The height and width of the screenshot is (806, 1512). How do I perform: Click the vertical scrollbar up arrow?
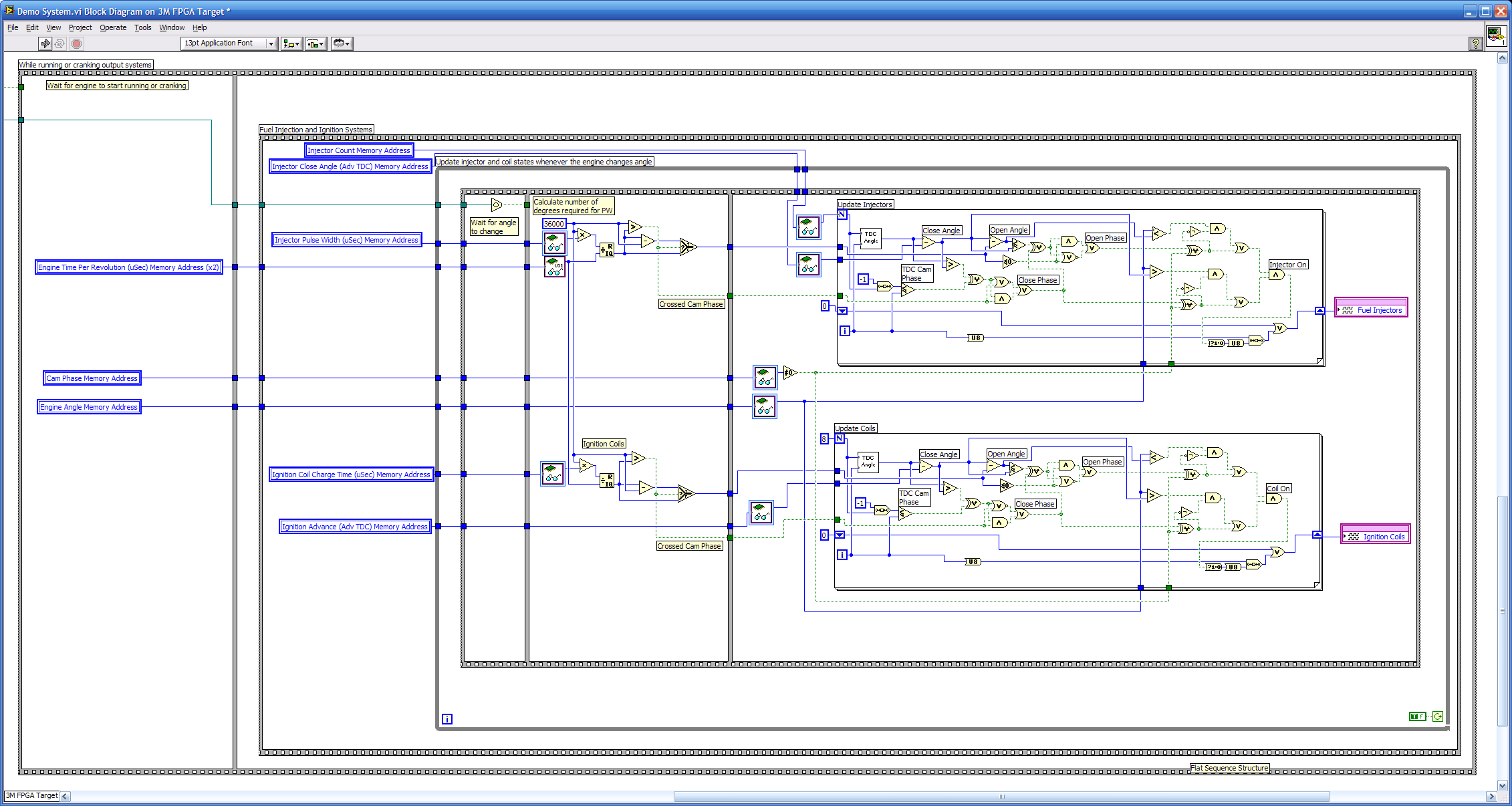1502,58
